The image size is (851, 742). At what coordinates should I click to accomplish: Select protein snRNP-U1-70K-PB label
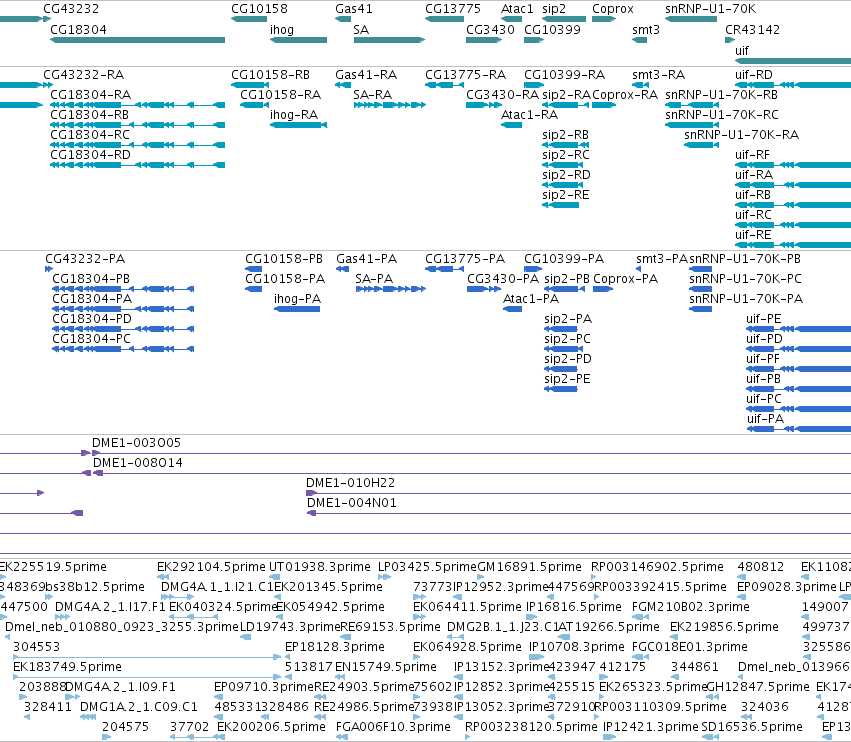[745, 258]
